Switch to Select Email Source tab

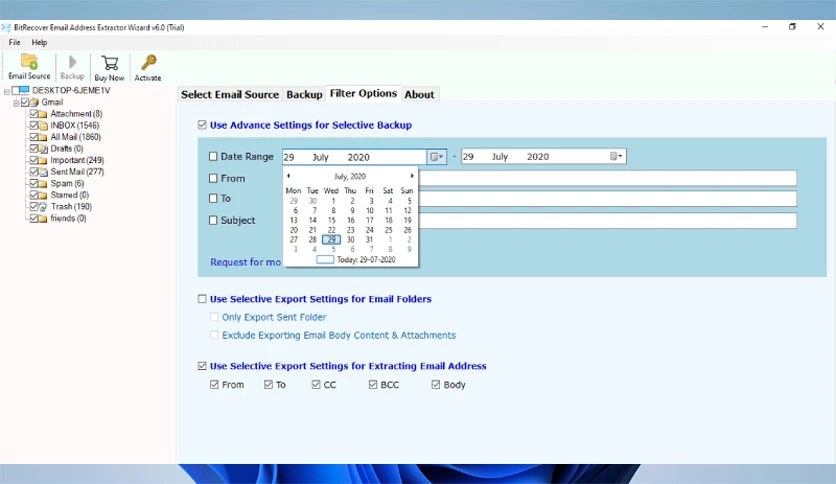click(x=230, y=94)
